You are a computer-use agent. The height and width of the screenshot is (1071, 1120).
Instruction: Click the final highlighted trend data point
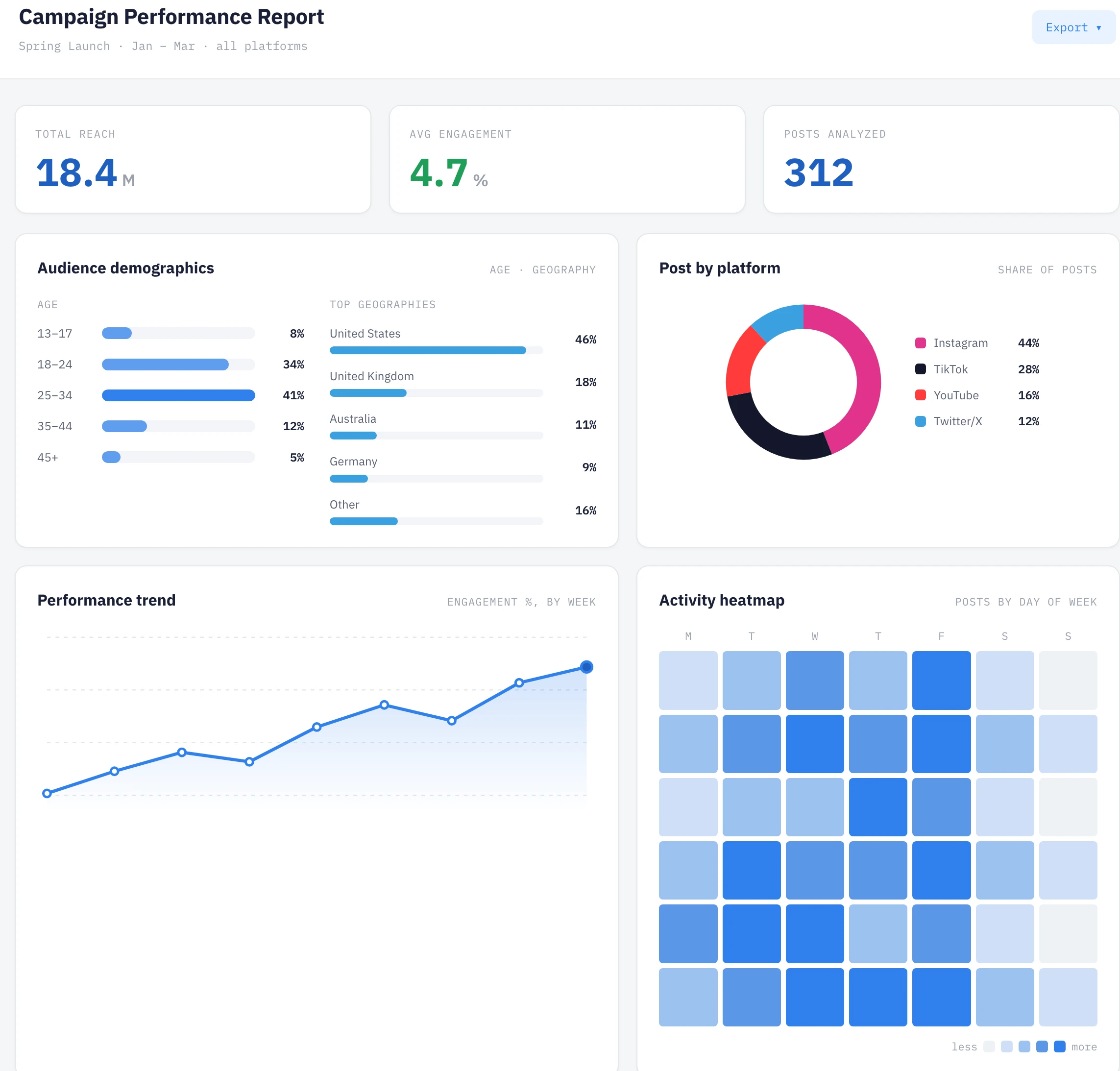tap(586, 667)
